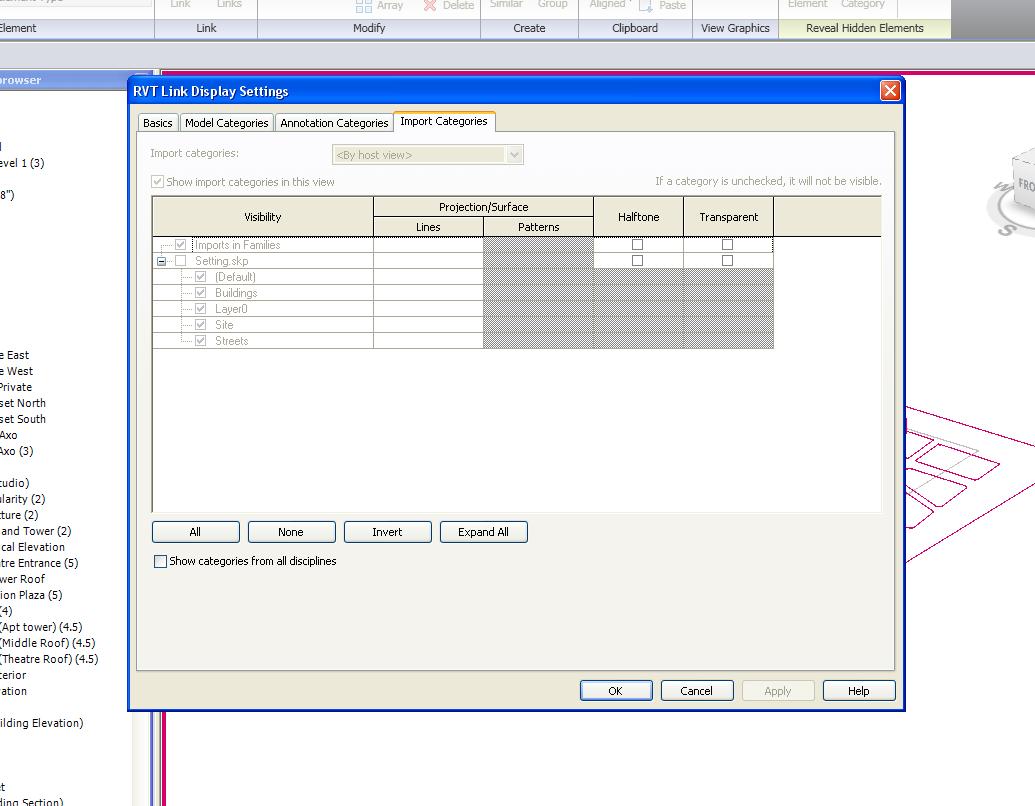1035x806 pixels.
Task: Toggle the (Default) layer checkbox
Action: pos(201,277)
